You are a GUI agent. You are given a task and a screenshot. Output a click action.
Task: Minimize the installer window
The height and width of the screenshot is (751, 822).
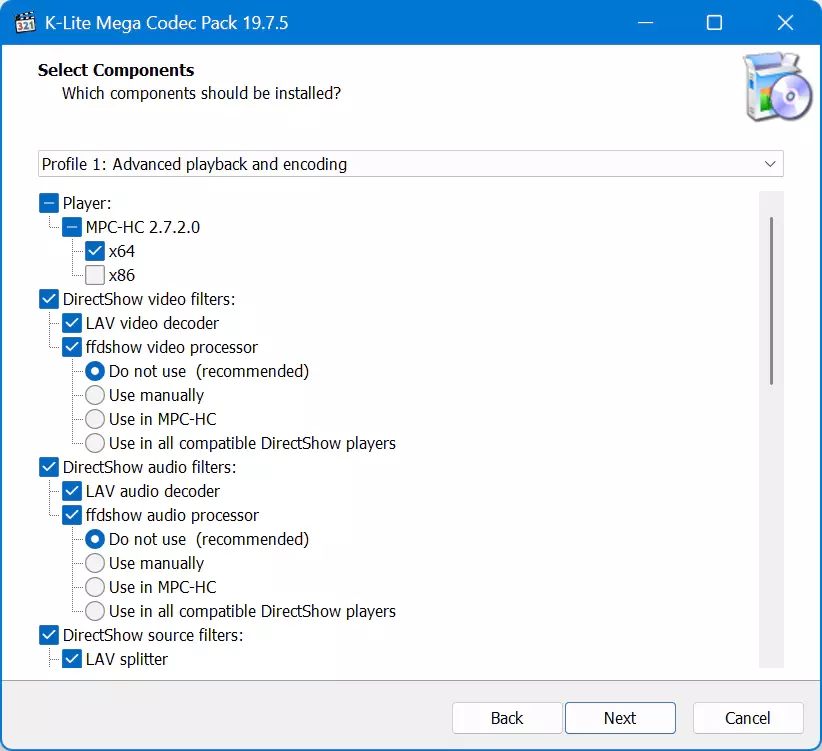pos(645,23)
